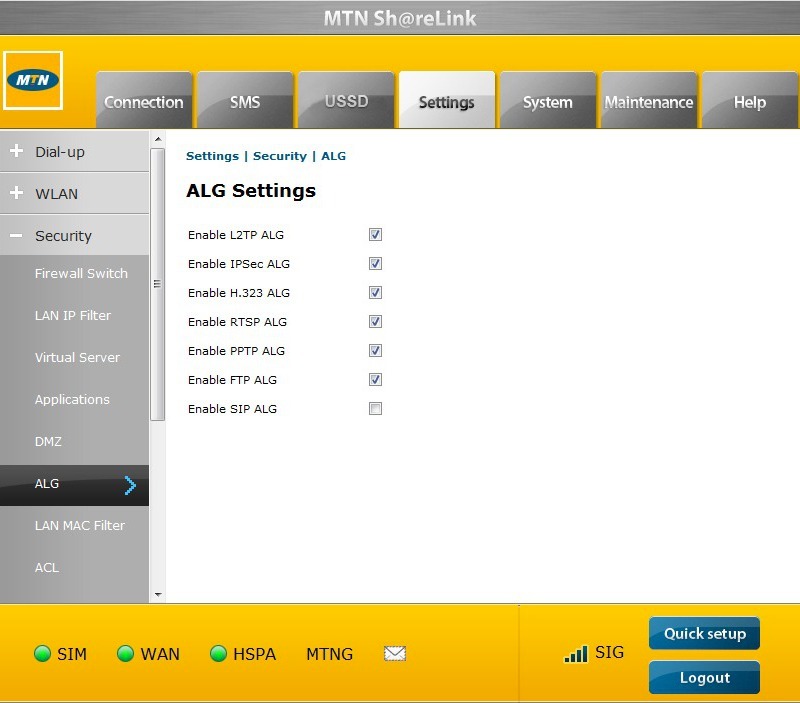800x703 pixels.
Task: Uncheck the FTP ALG option
Action: [375, 380]
